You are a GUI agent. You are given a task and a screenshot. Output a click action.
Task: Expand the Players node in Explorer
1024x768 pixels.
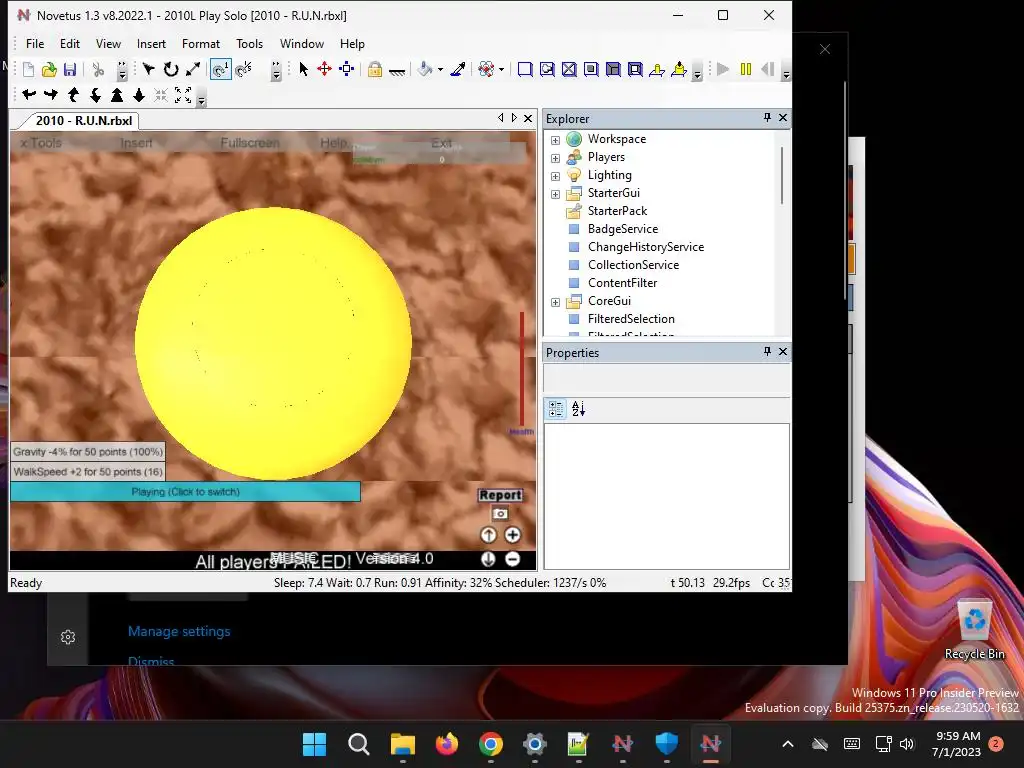tap(555, 158)
